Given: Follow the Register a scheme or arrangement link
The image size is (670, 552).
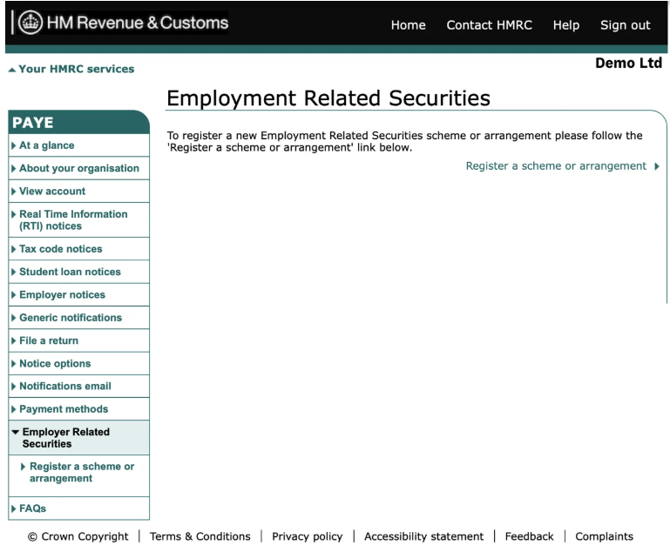Looking at the screenshot, I should point(556,166).
